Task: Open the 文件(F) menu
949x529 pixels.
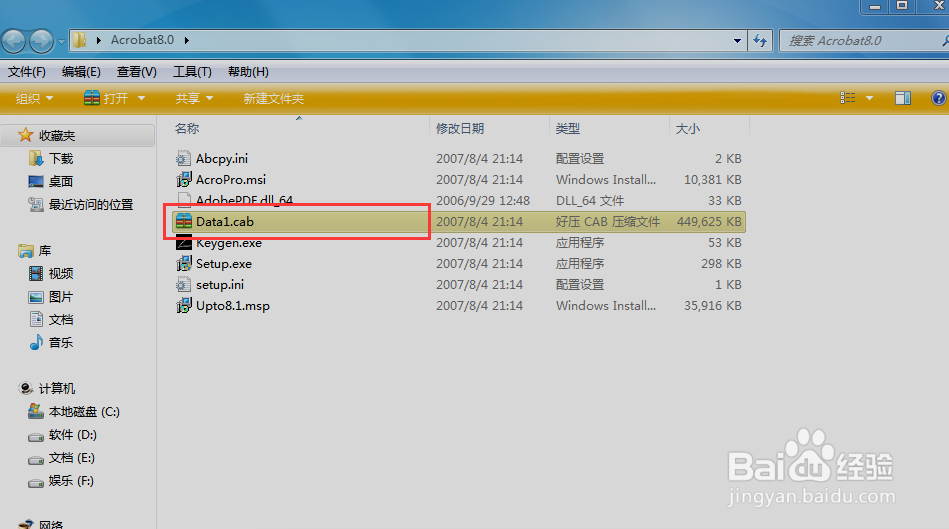Action: click(x=27, y=72)
